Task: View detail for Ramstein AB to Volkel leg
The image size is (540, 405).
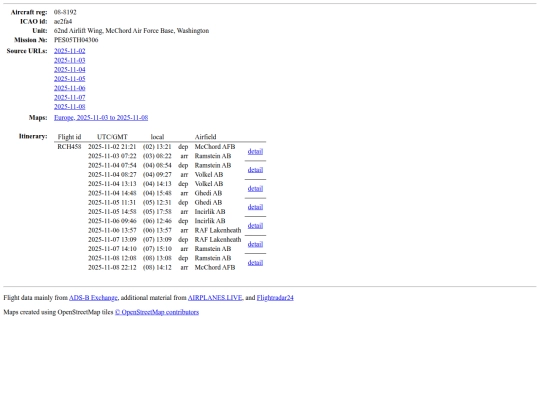Action: (x=255, y=170)
